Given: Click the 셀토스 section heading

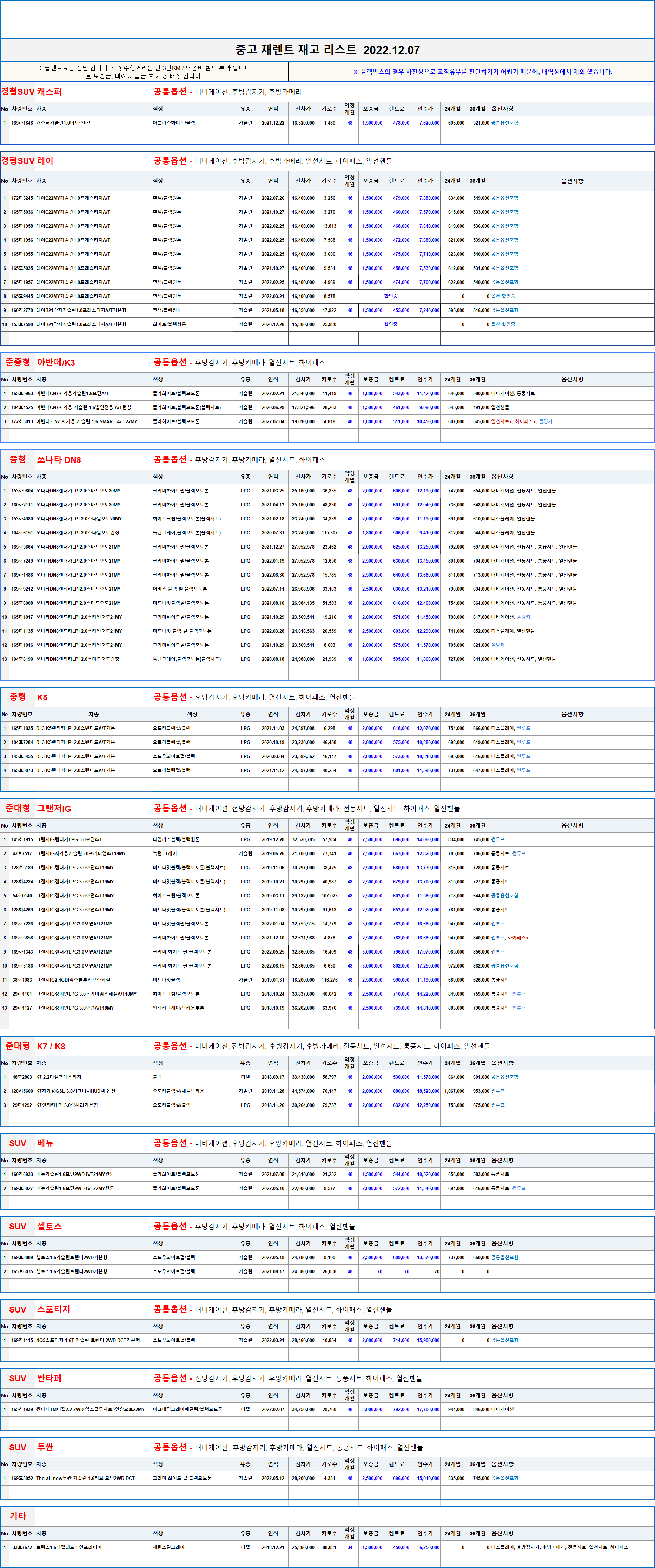Looking at the screenshot, I should (49, 1227).
